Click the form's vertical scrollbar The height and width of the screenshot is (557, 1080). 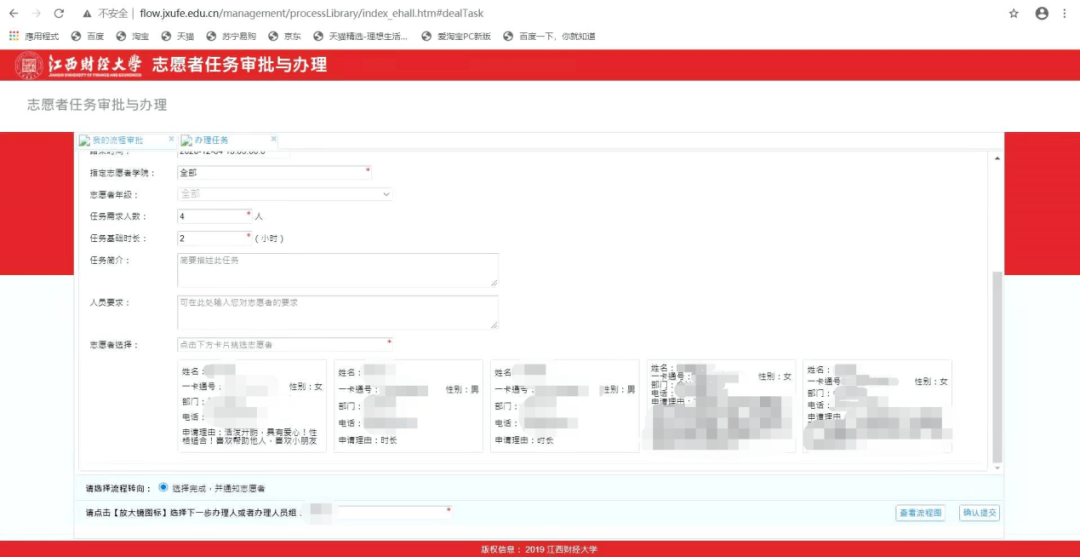[997, 366]
